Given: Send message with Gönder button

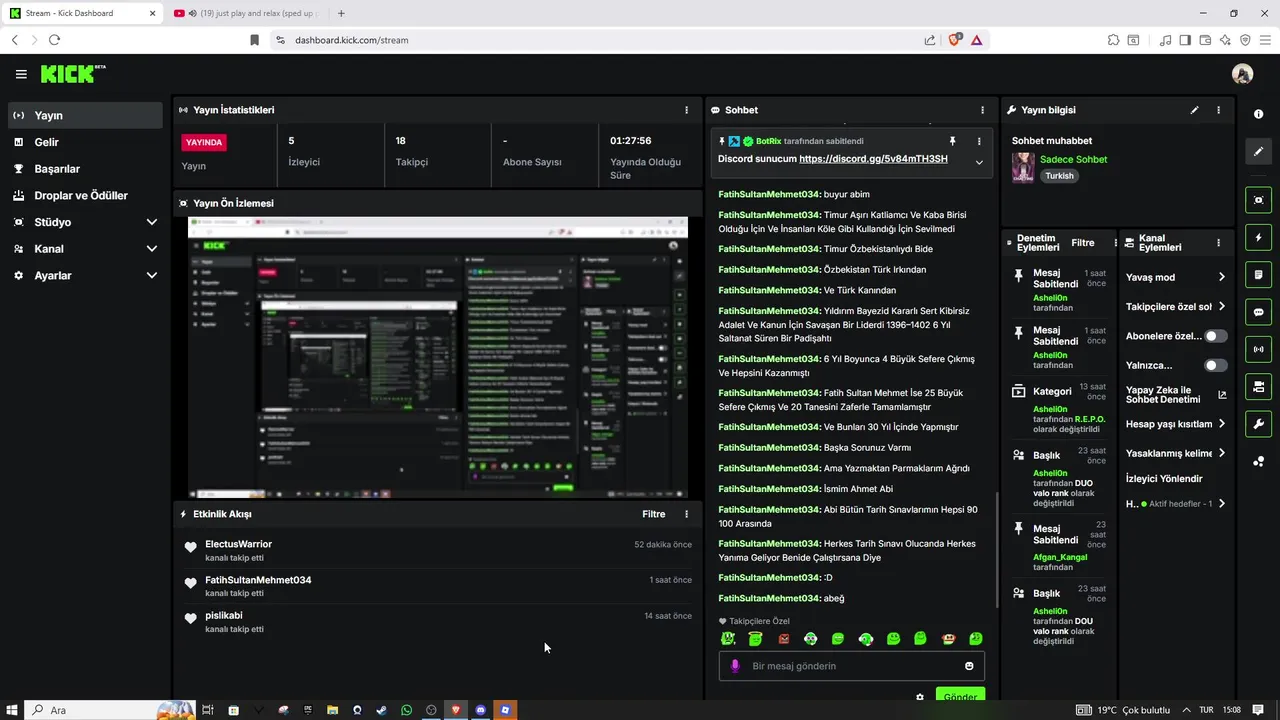Looking at the screenshot, I should click(960, 696).
